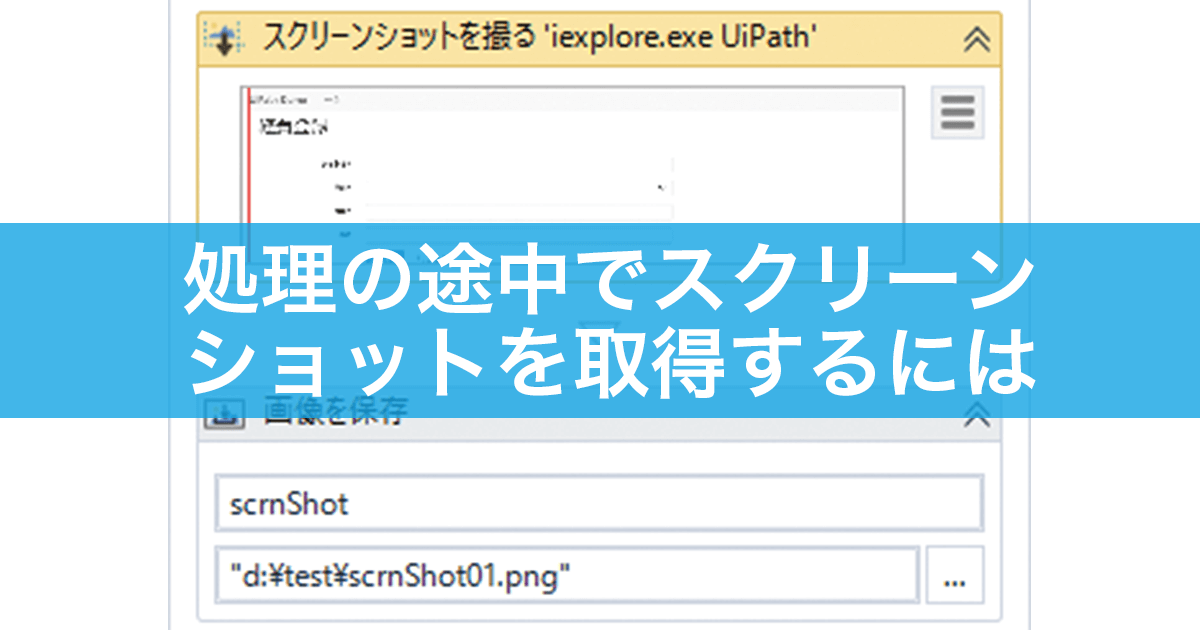Select the スクリーンショットを撮る 'iexplore.exe UiPath' title
Viewport: 1200px width, 630px height.
click(541, 39)
